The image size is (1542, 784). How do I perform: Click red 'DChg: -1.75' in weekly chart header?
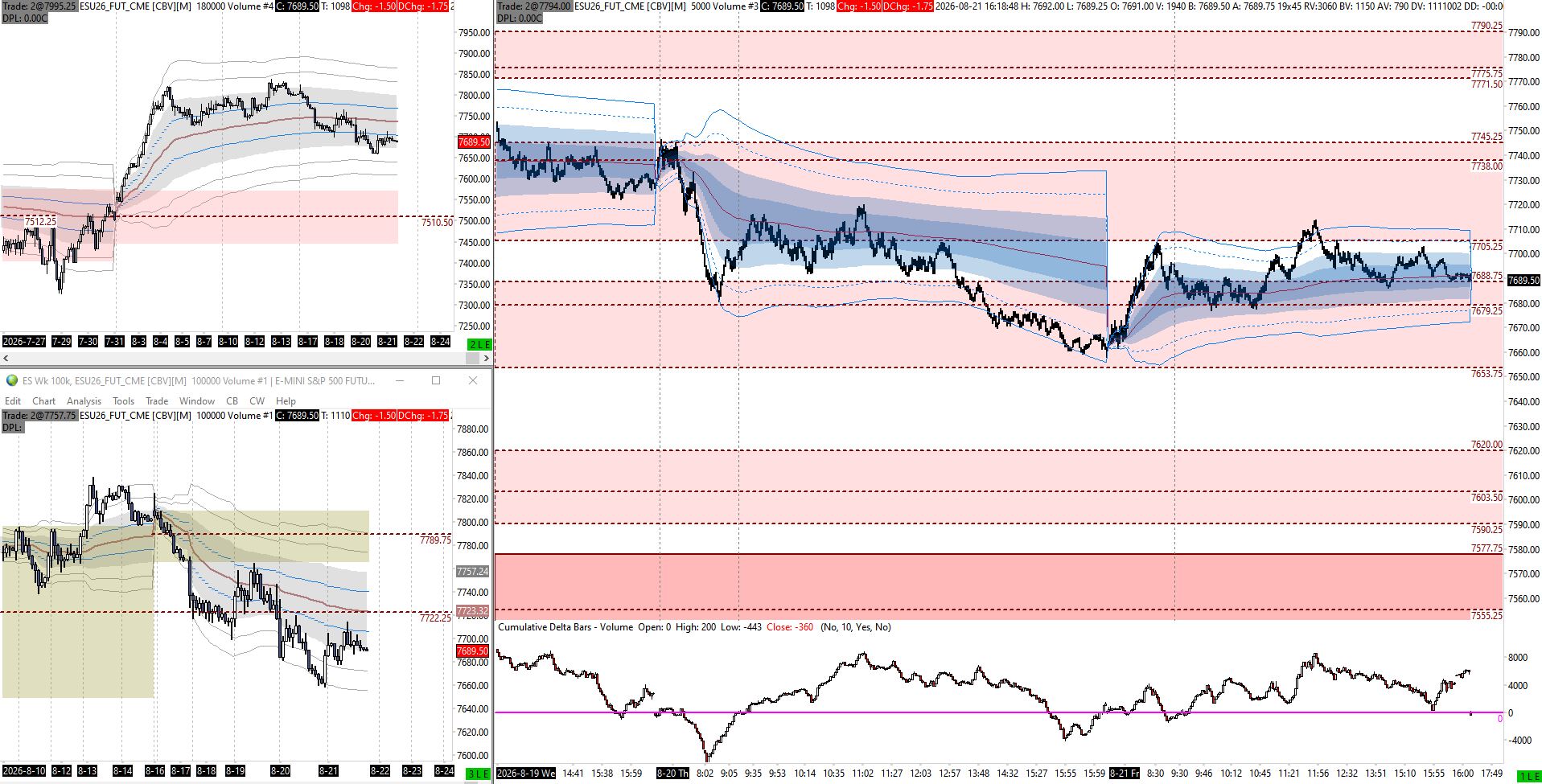pos(424,416)
